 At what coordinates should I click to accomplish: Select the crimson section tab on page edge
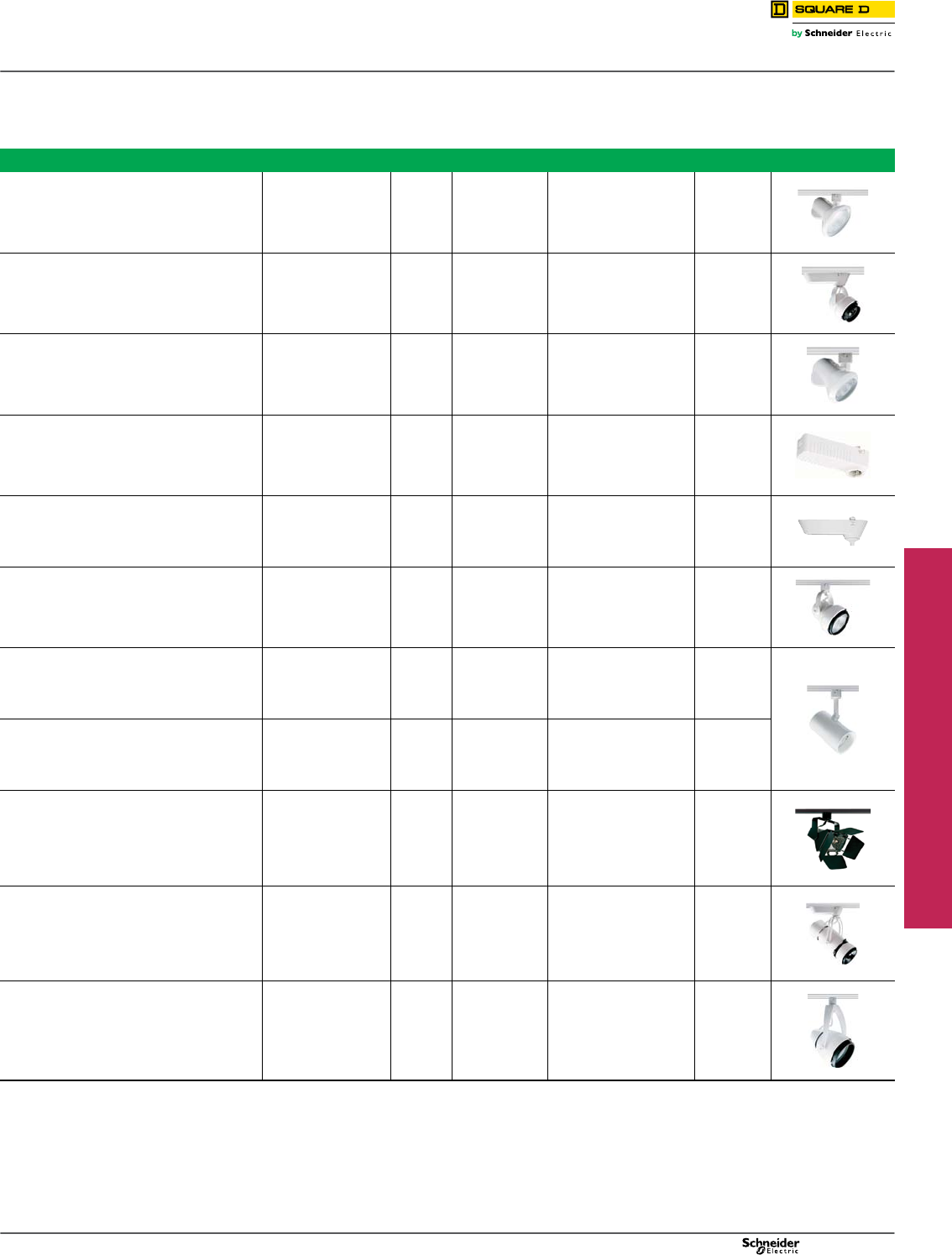click(928, 738)
